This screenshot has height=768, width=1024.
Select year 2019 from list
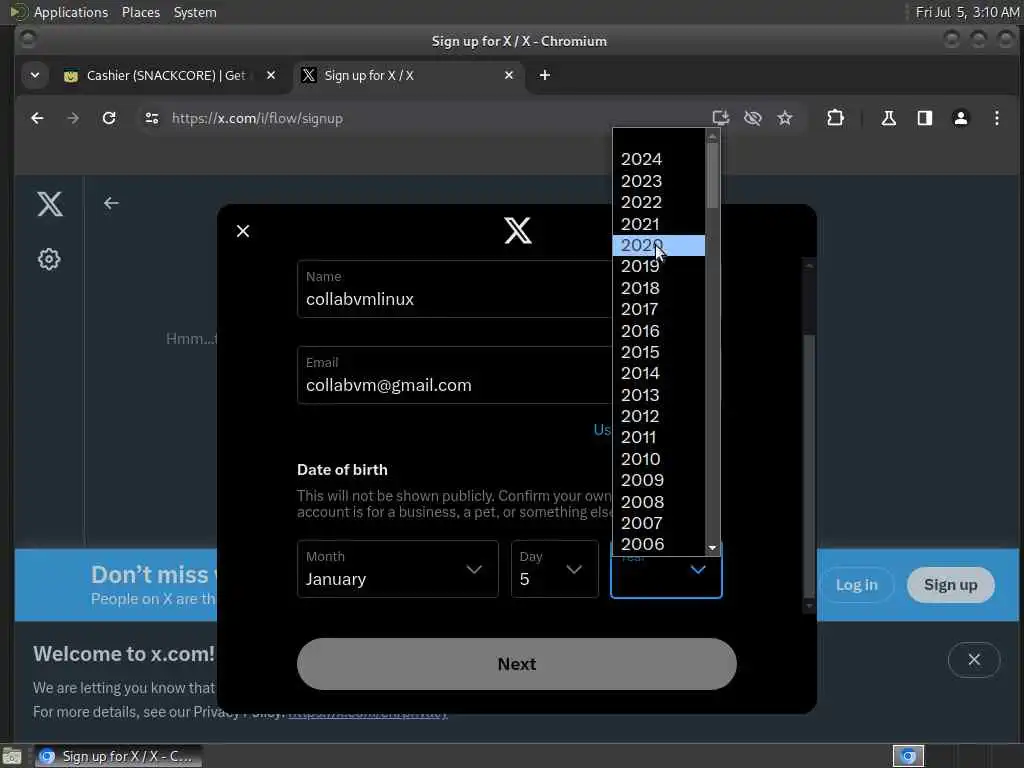point(658,266)
